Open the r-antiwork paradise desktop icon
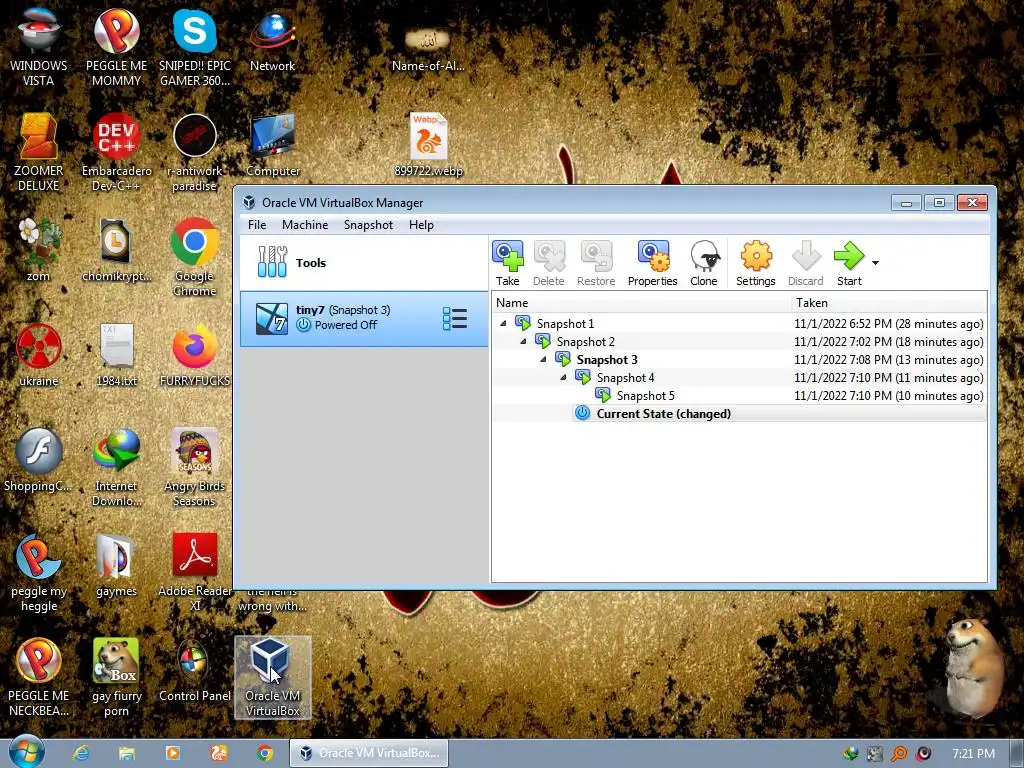Viewport: 1024px width, 768px height. tap(195, 152)
